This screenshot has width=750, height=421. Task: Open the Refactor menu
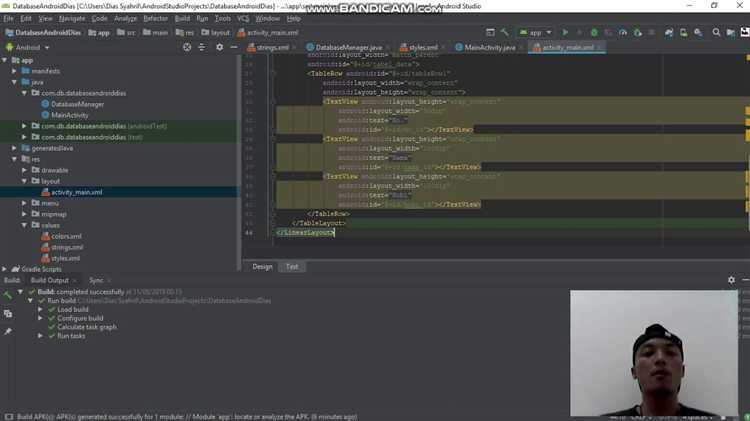[x=155, y=18]
